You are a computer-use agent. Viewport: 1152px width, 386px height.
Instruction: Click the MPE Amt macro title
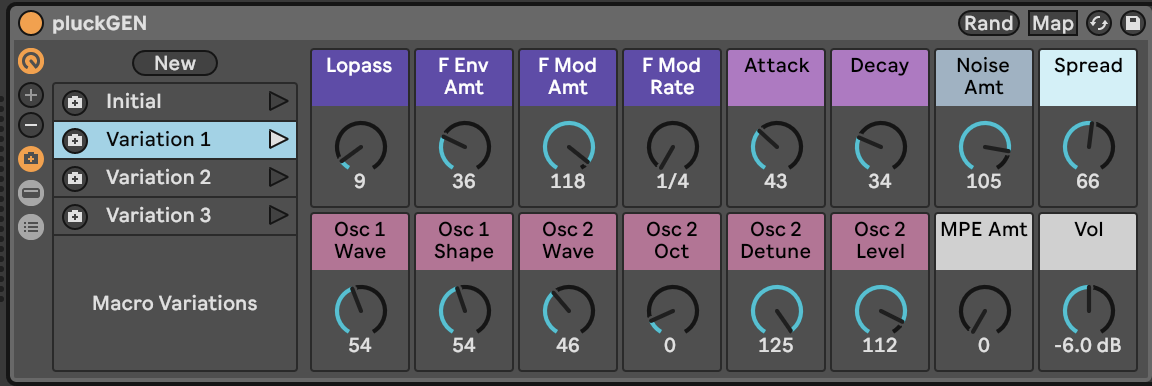[984, 229]
